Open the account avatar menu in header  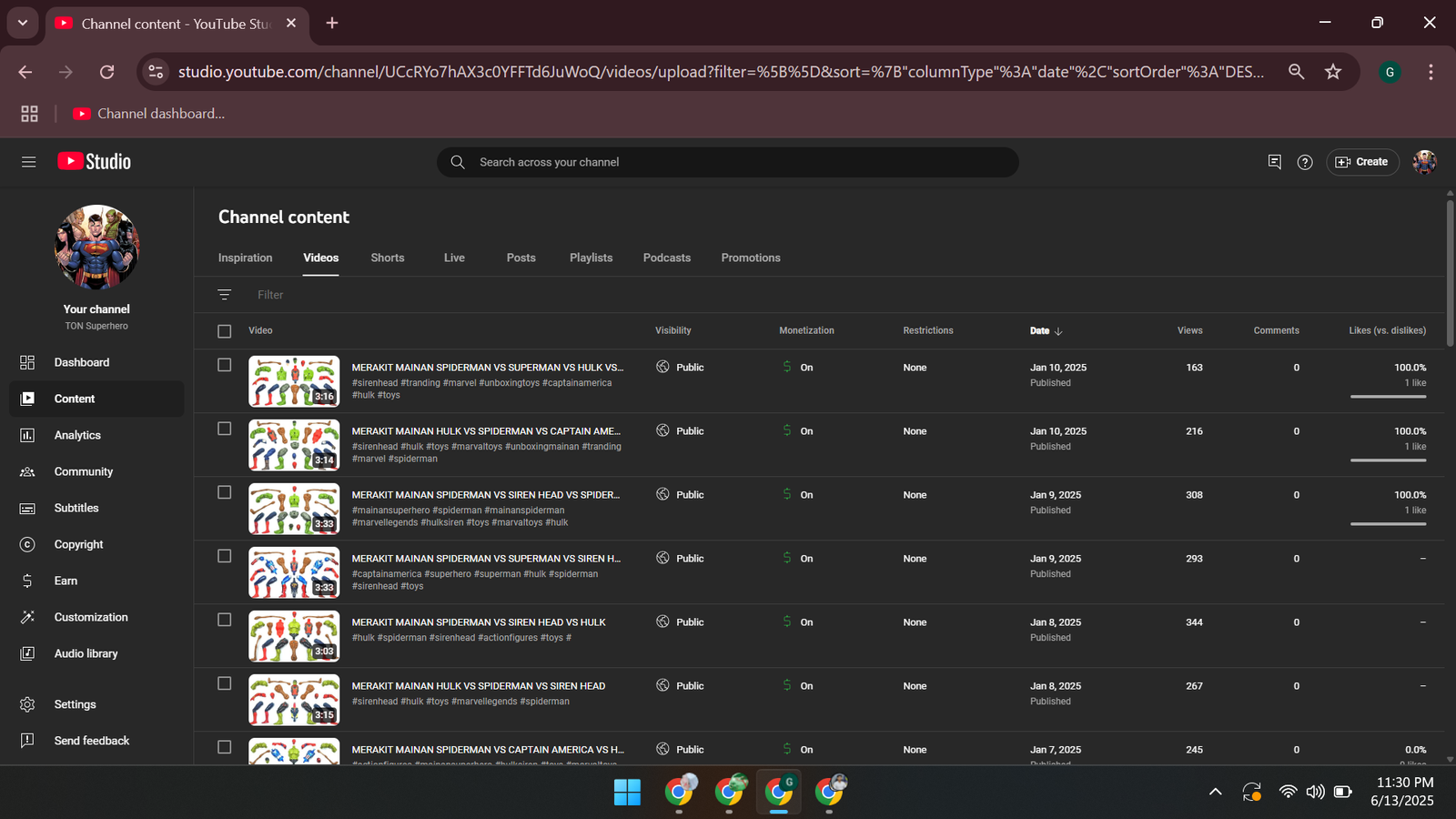pyautogui.click(x=1424, y=162)
